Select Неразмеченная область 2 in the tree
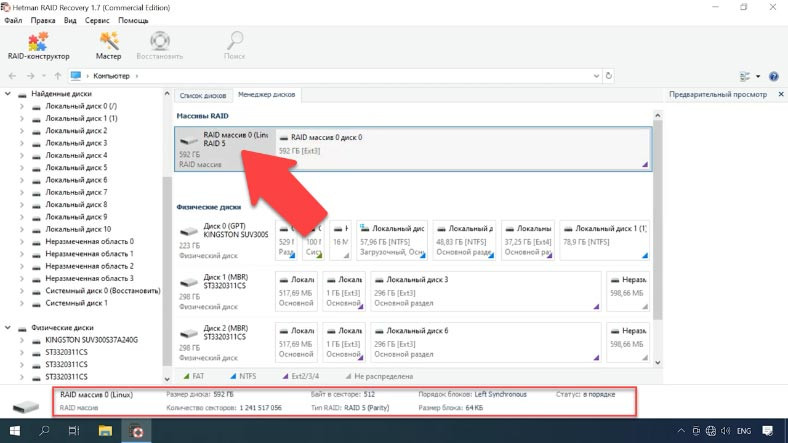The image size is (788, 443). [x=89, y=266]
